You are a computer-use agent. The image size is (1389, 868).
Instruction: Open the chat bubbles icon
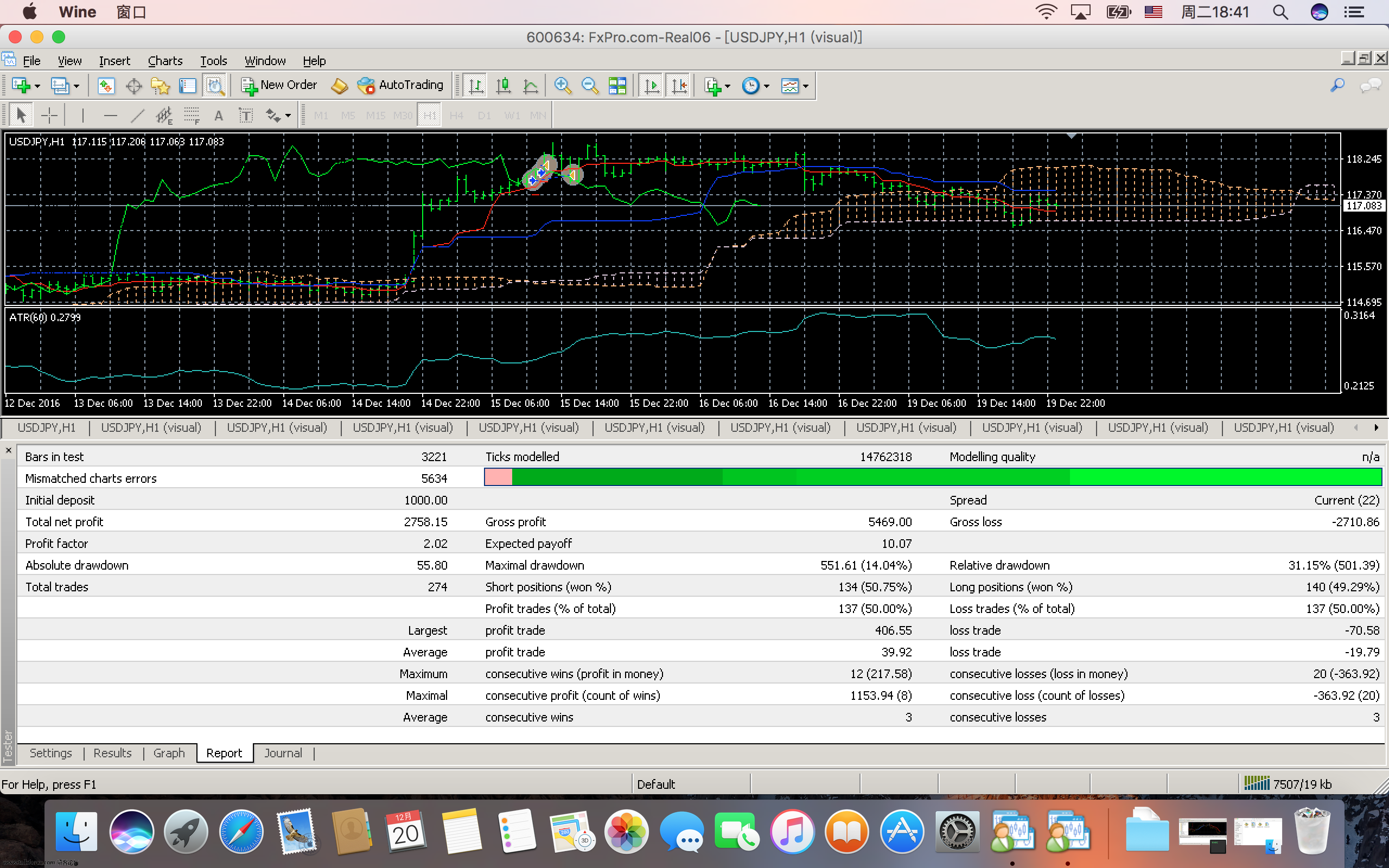1371,86
